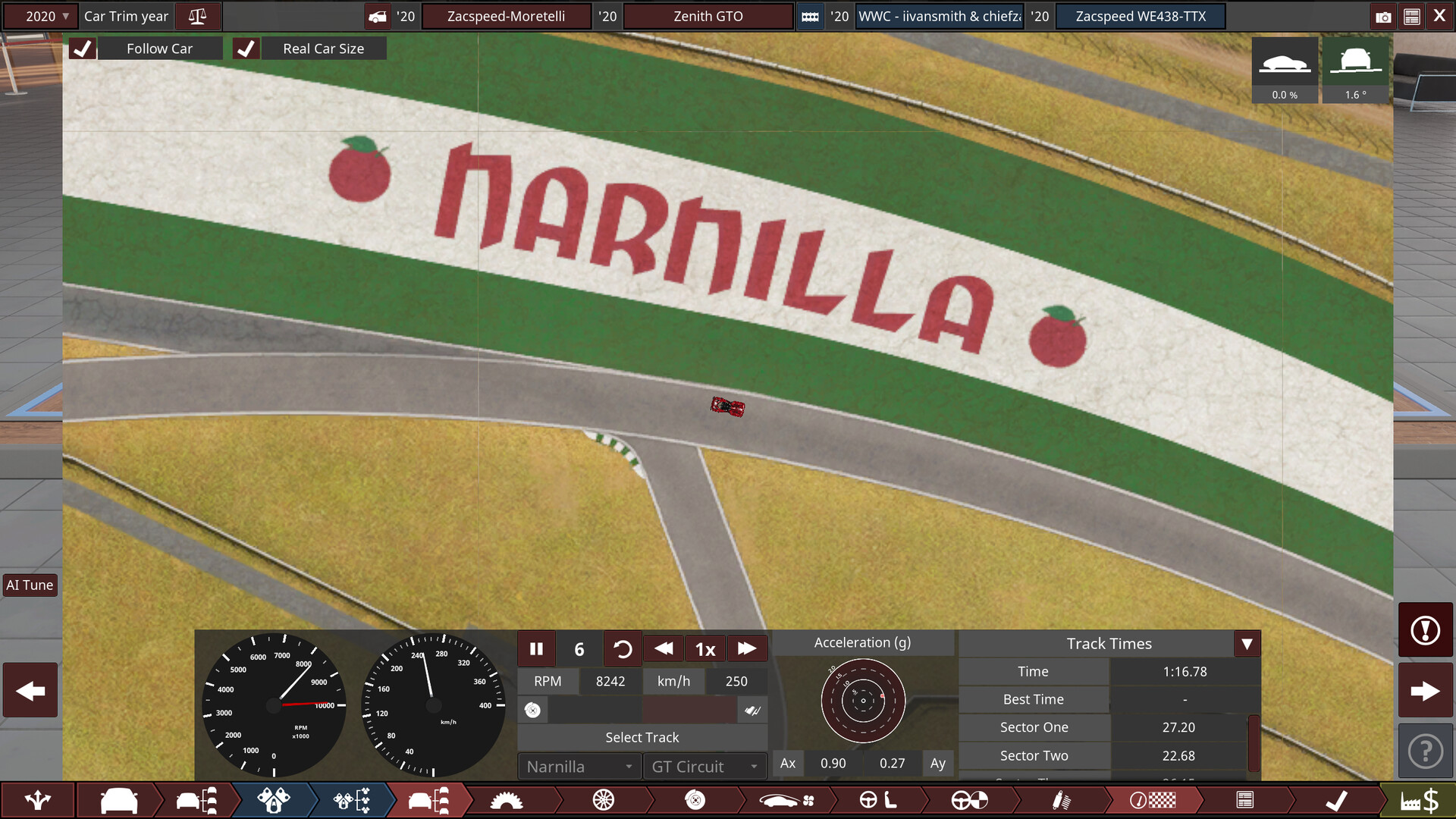
Task: Click the aerodynamics car icon
Action: coord(785,800)
